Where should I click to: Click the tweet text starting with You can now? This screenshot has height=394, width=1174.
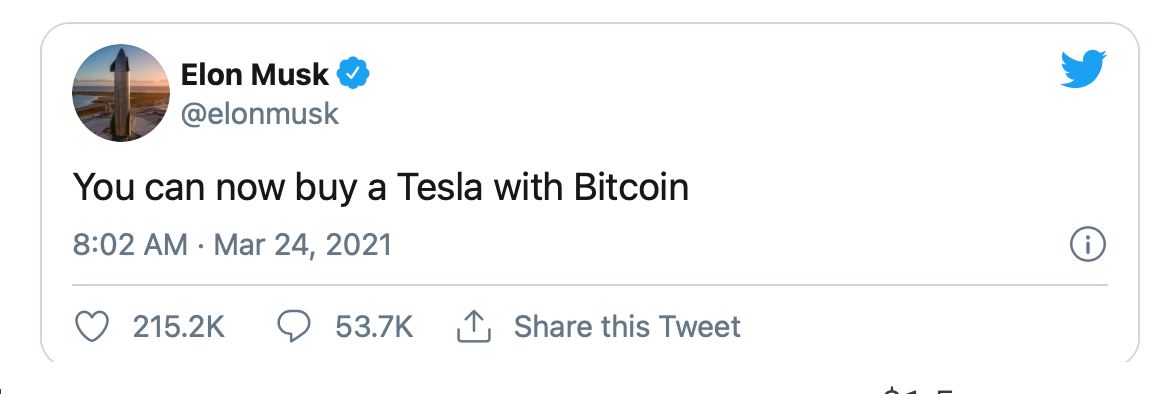(380, 187)
